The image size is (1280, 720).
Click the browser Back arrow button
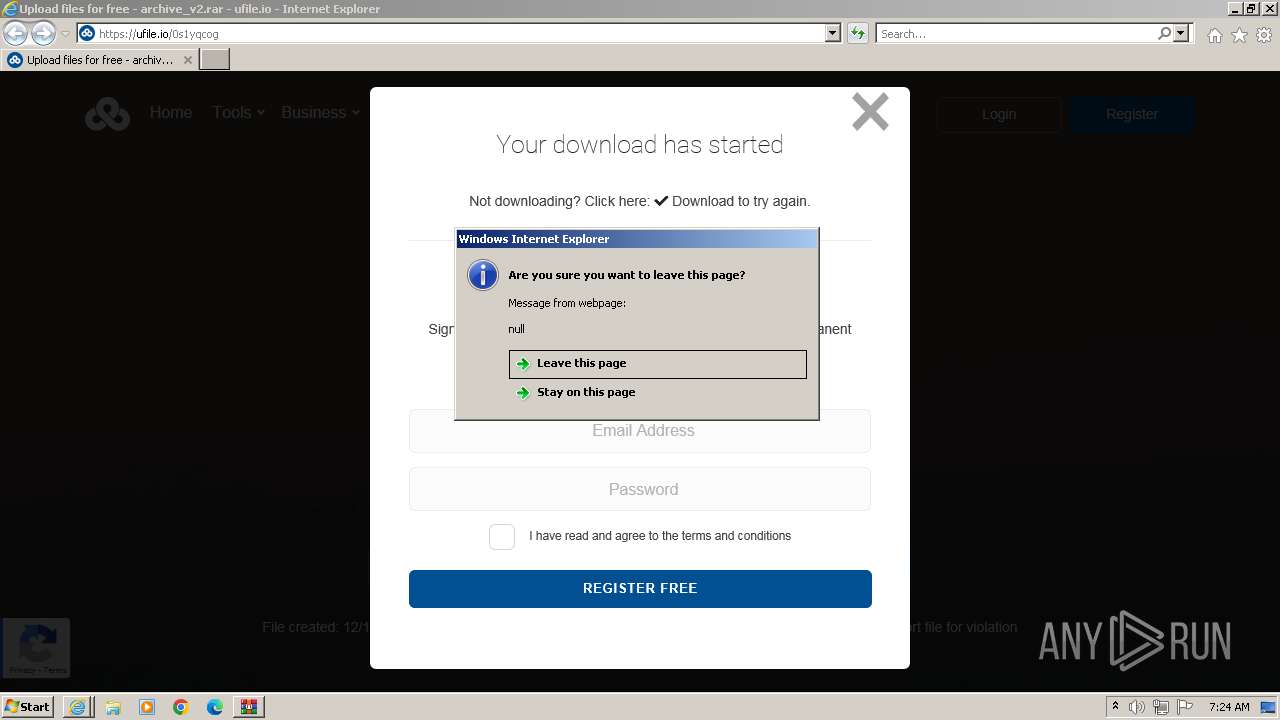15,33
